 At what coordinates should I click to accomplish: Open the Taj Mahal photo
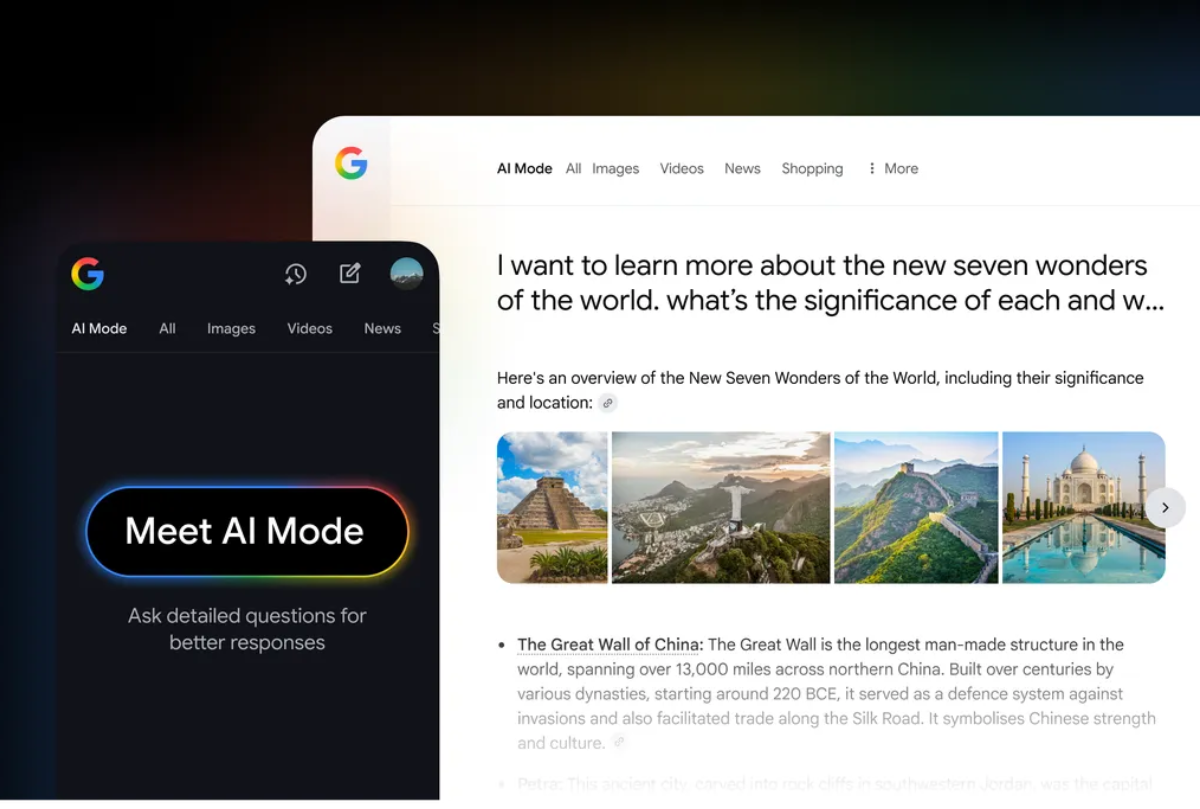click(x=1083, y=507)
